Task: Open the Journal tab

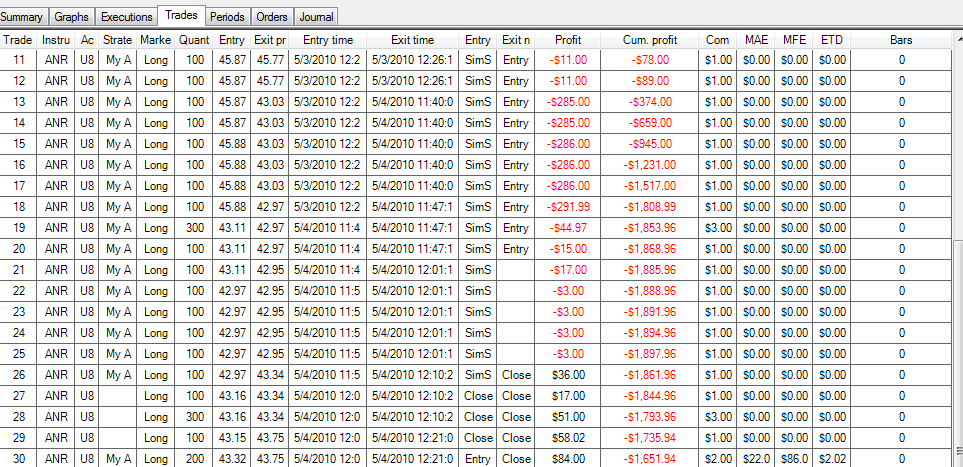Action: pyautogui.click(x=316, y=17)
